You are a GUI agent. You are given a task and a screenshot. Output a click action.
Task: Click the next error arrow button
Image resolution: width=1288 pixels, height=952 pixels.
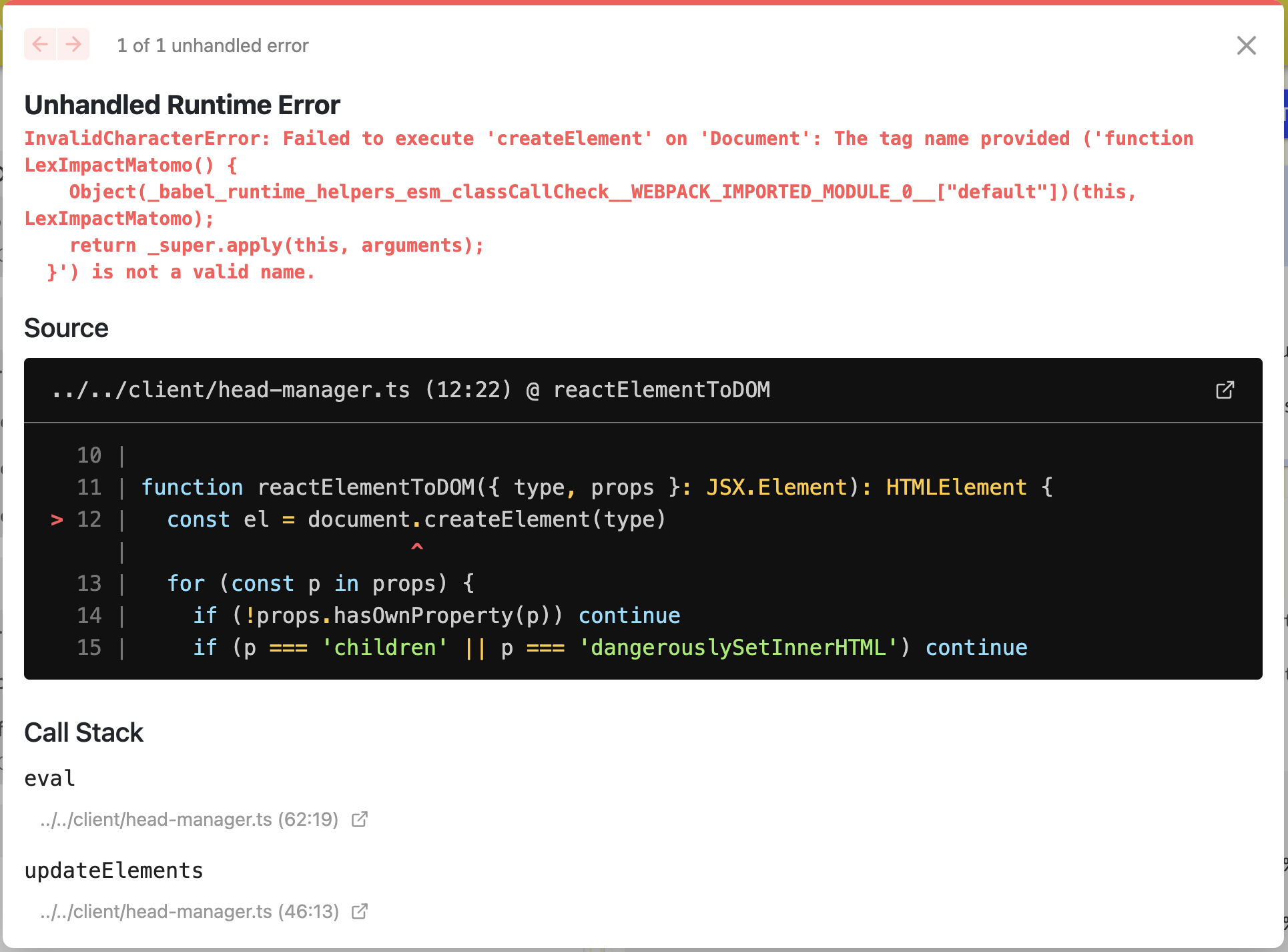point(73,45)
